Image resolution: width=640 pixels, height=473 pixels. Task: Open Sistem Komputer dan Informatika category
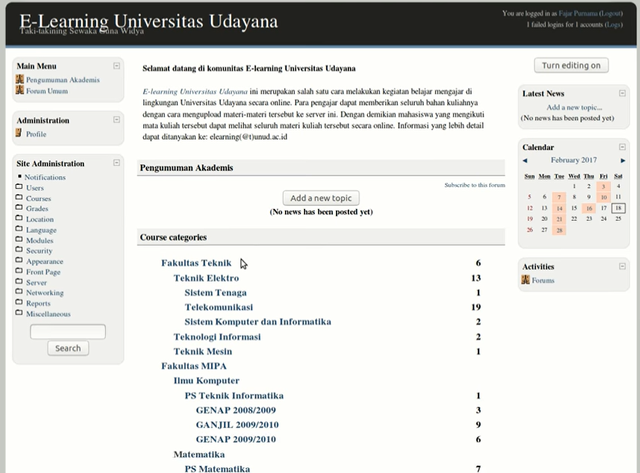(x=258, y=322)
